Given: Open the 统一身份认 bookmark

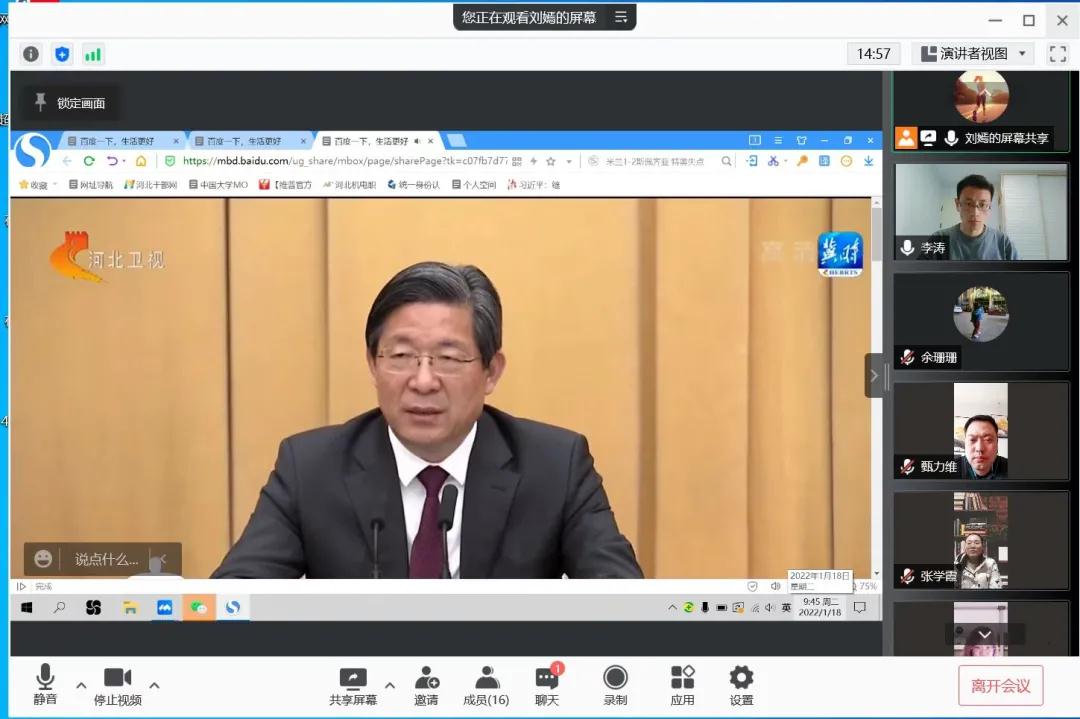Looking at the screenshot, I should 413,185.
